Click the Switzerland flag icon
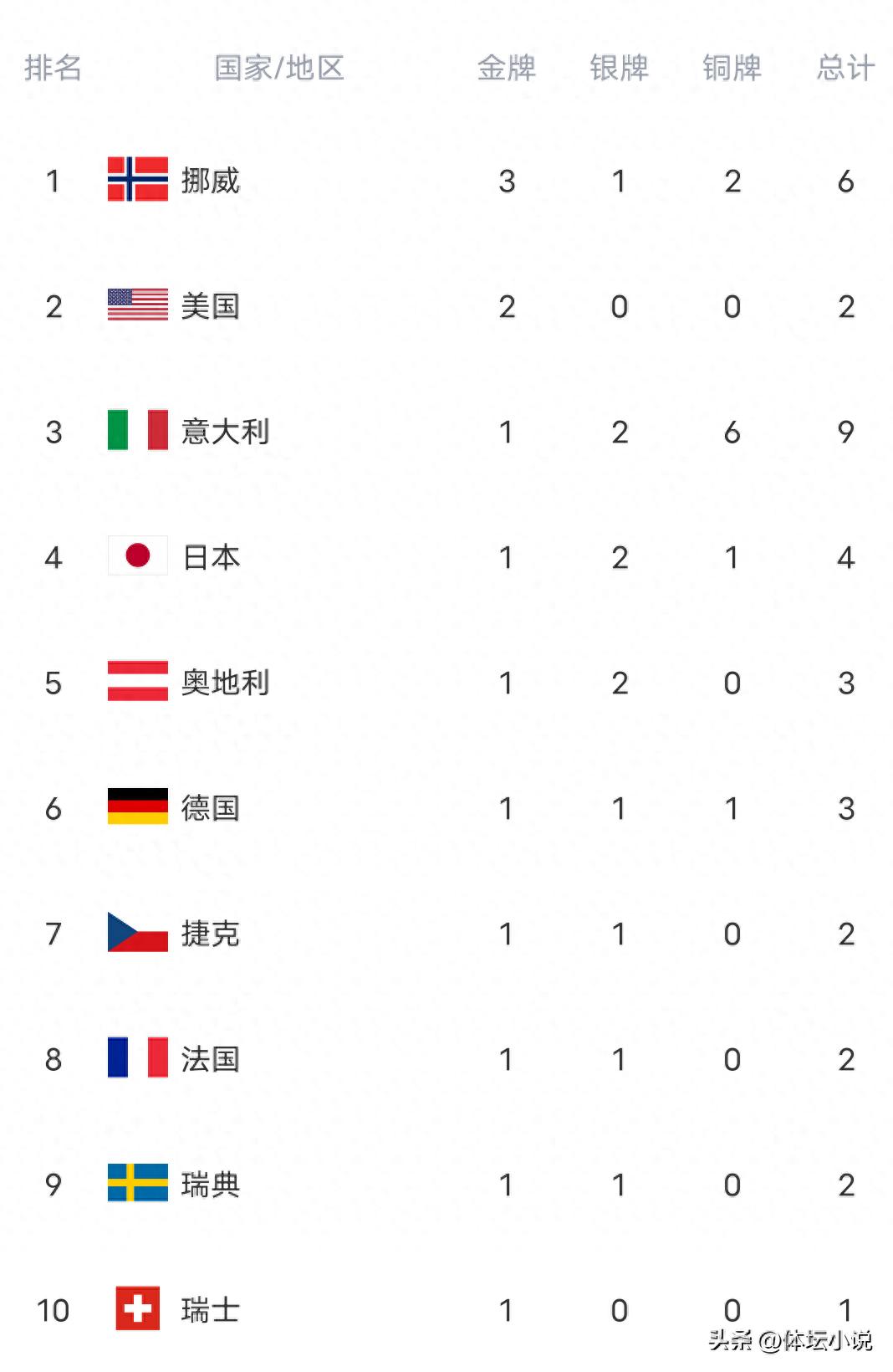 138,1309
